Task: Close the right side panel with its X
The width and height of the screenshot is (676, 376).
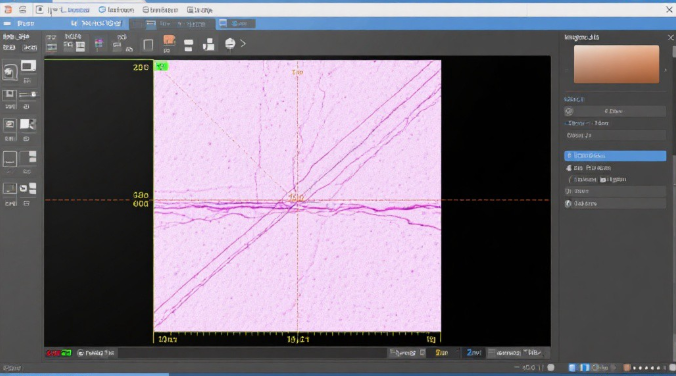Action: click(670, 38)
